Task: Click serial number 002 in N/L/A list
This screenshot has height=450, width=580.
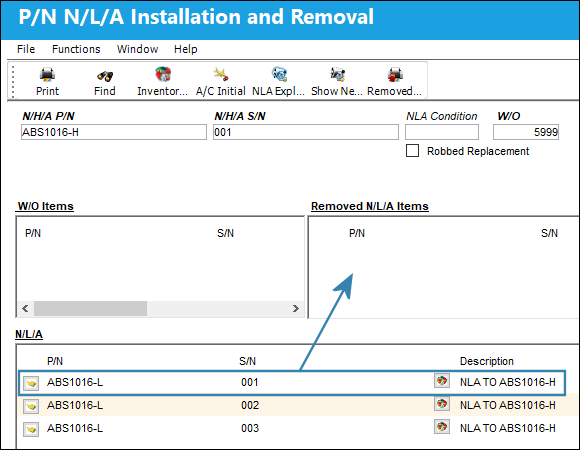Action: click(x=250, y=405)
